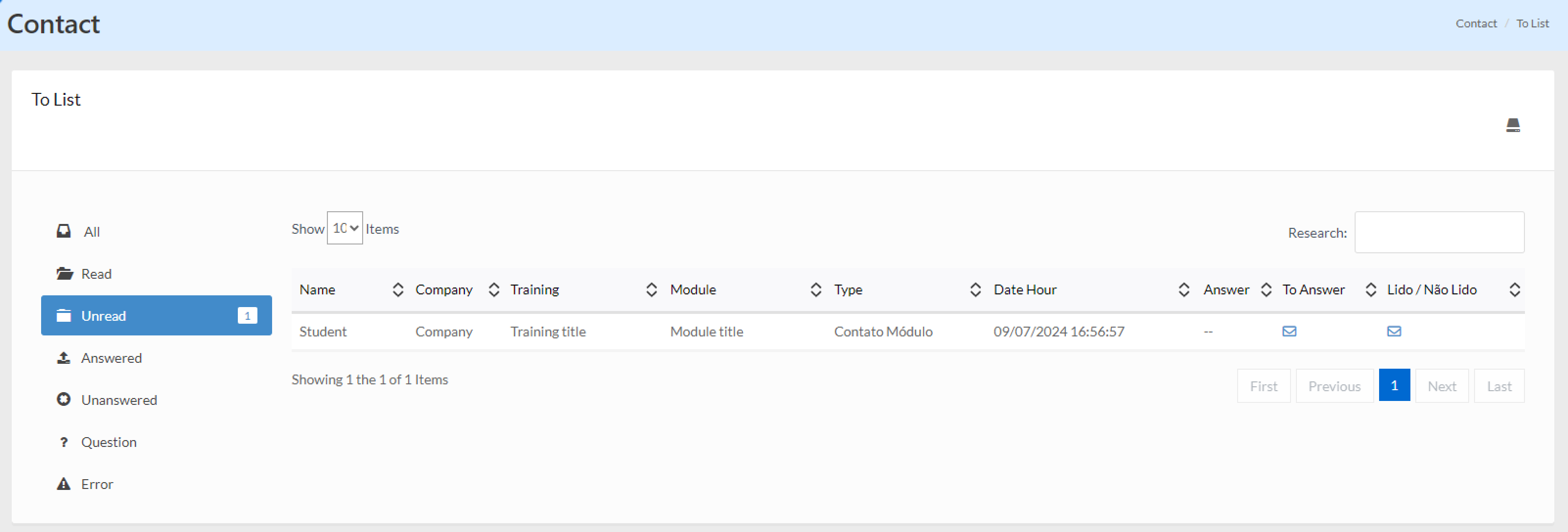Screen dimensions: 1568x532
Task: Select the All inbox filter
Action: click(x=92, y=232)
